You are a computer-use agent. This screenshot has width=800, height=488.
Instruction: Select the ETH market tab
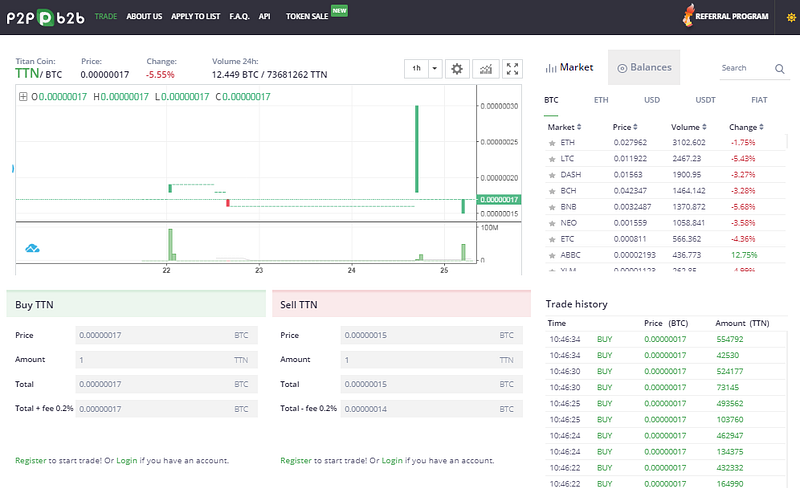point(601,100)
